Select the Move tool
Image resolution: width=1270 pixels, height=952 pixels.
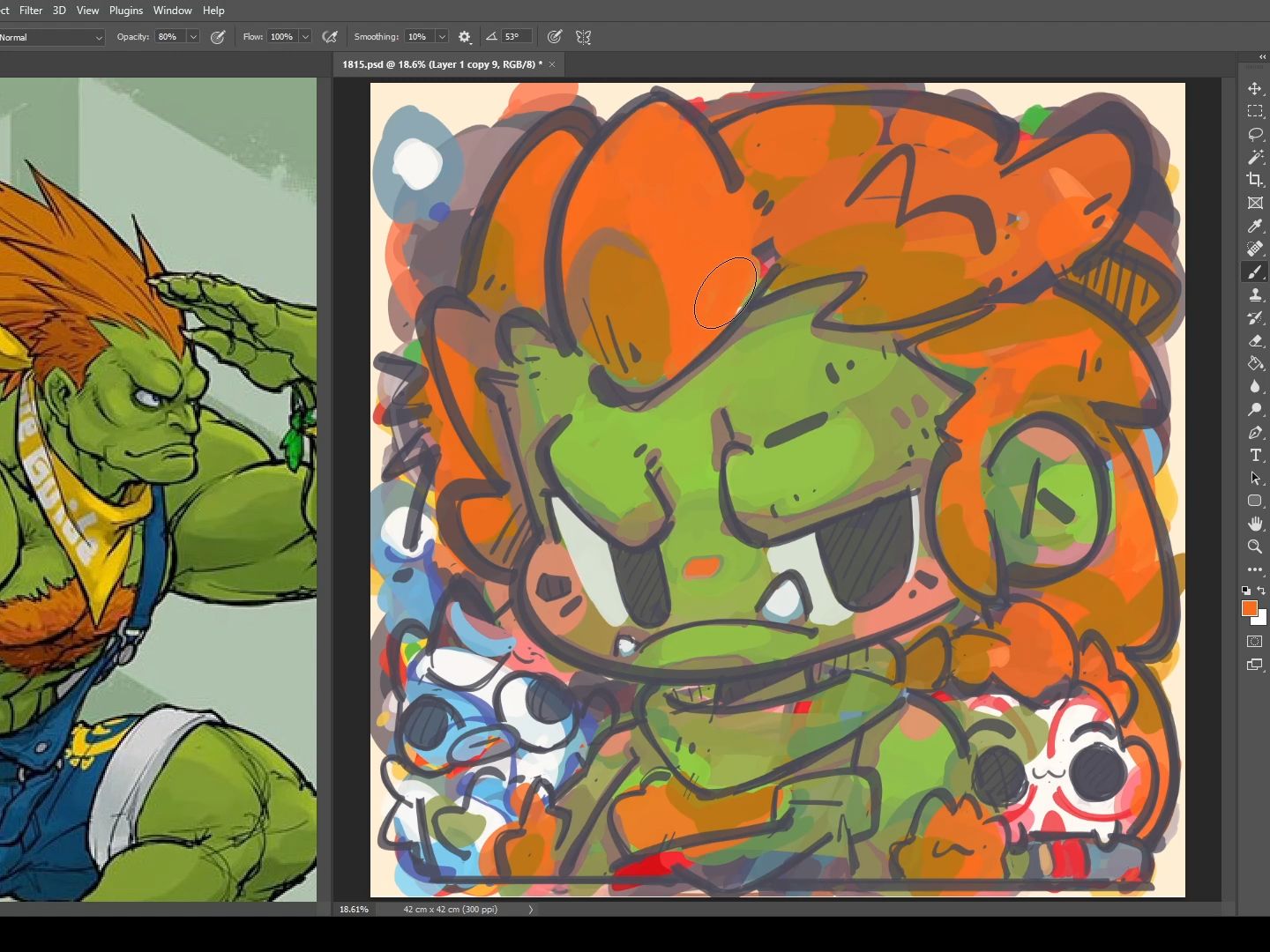pyautogui.click(x=1255, y=88)
